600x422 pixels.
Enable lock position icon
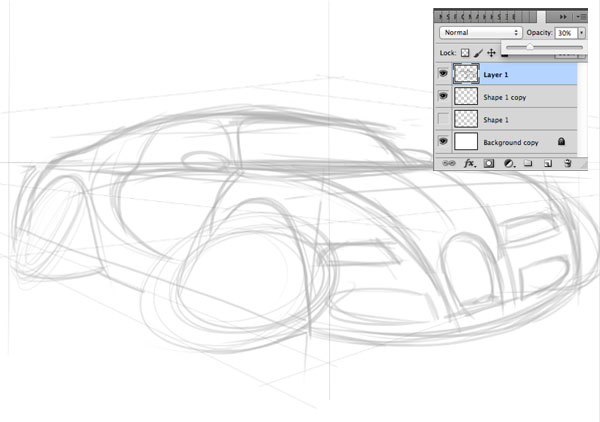[x=491, y=53]
